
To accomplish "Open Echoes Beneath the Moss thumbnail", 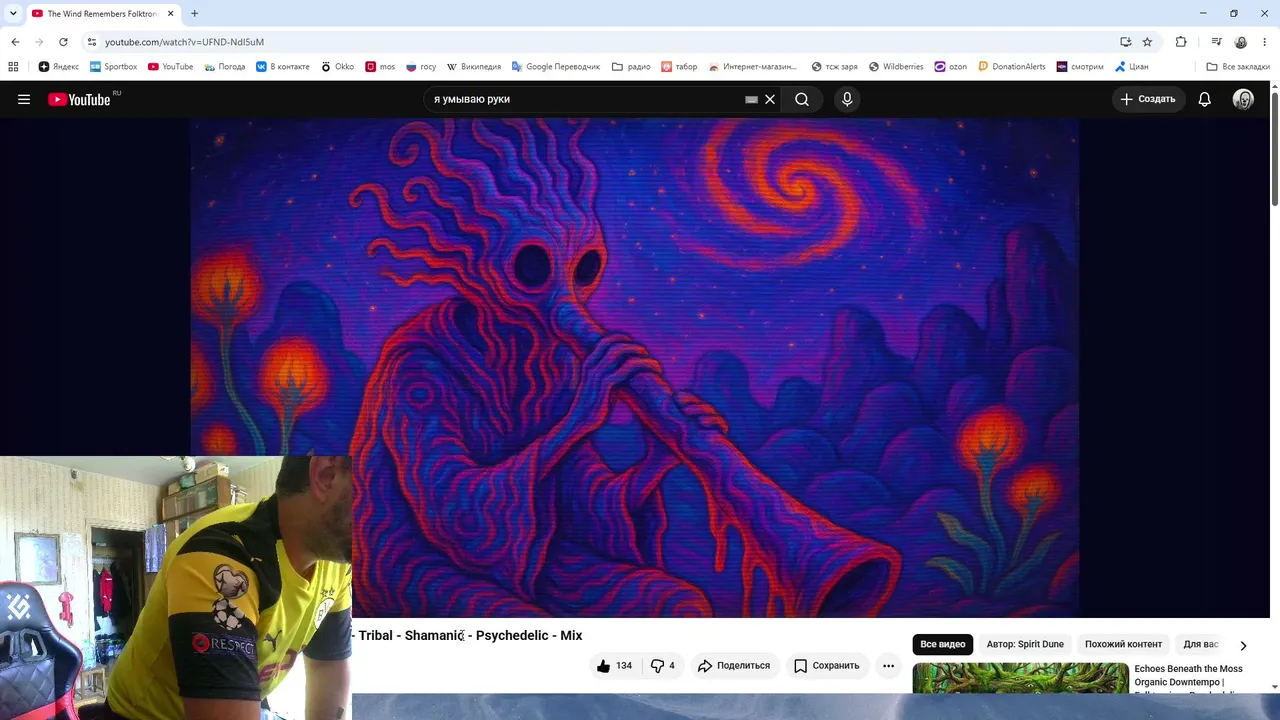I will (1020, 678).
